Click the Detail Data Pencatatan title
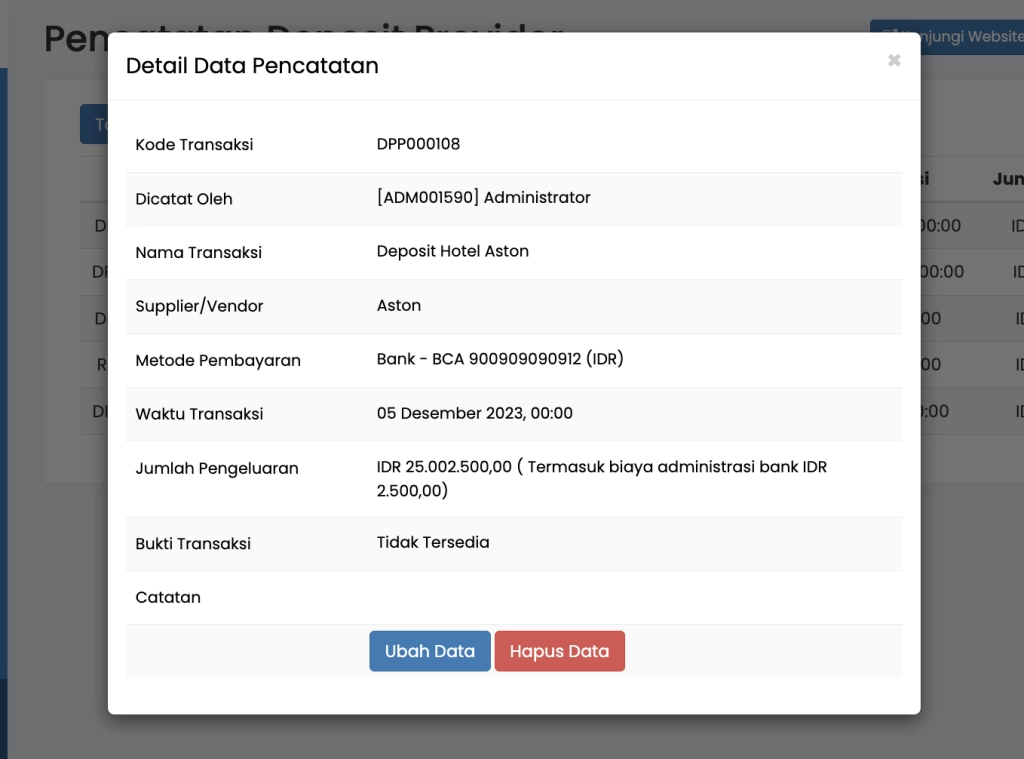1024x759 pixels. [252, 66]
